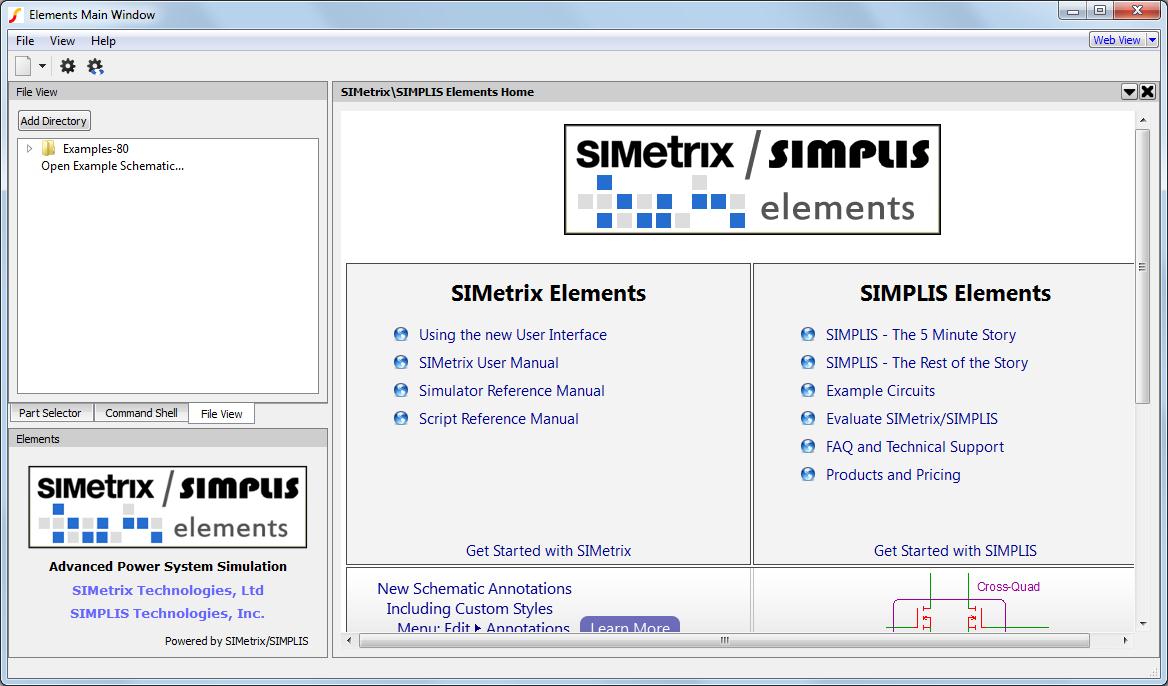The width and height of the screenshot is (1168, 686).
Task: Click the double gear settings icon
Action: (95, 66)
